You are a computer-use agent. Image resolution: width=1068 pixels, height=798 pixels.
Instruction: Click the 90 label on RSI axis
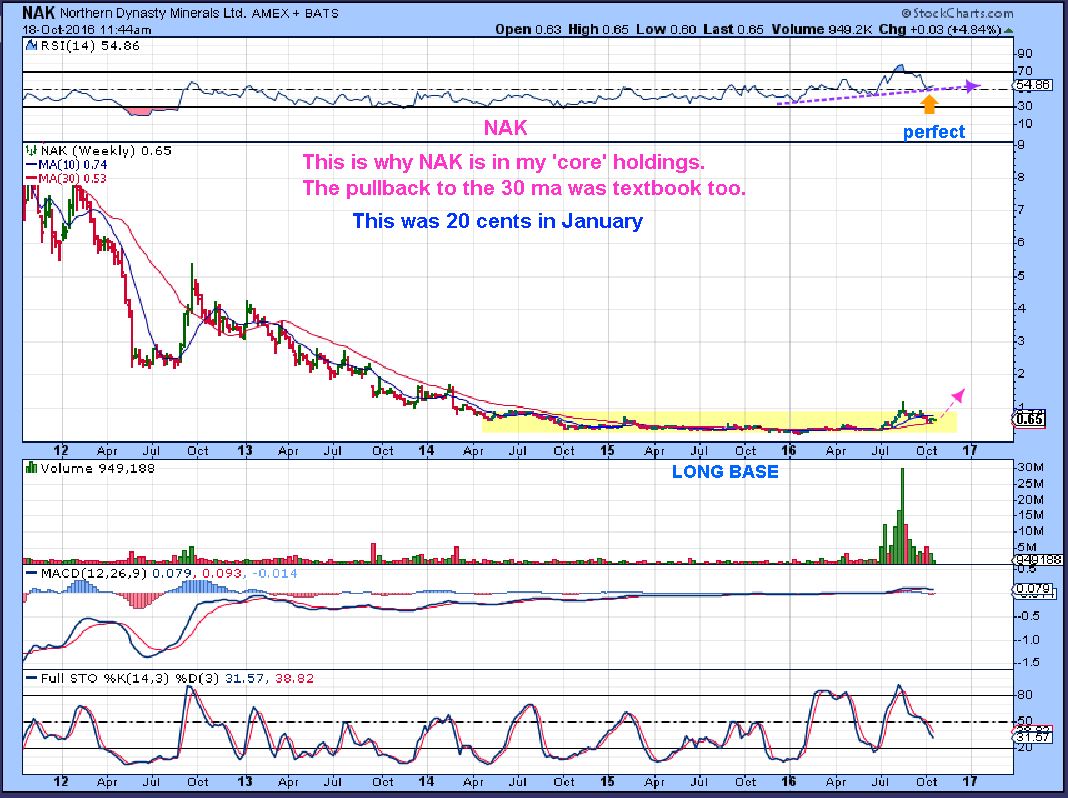(1026, 54)
